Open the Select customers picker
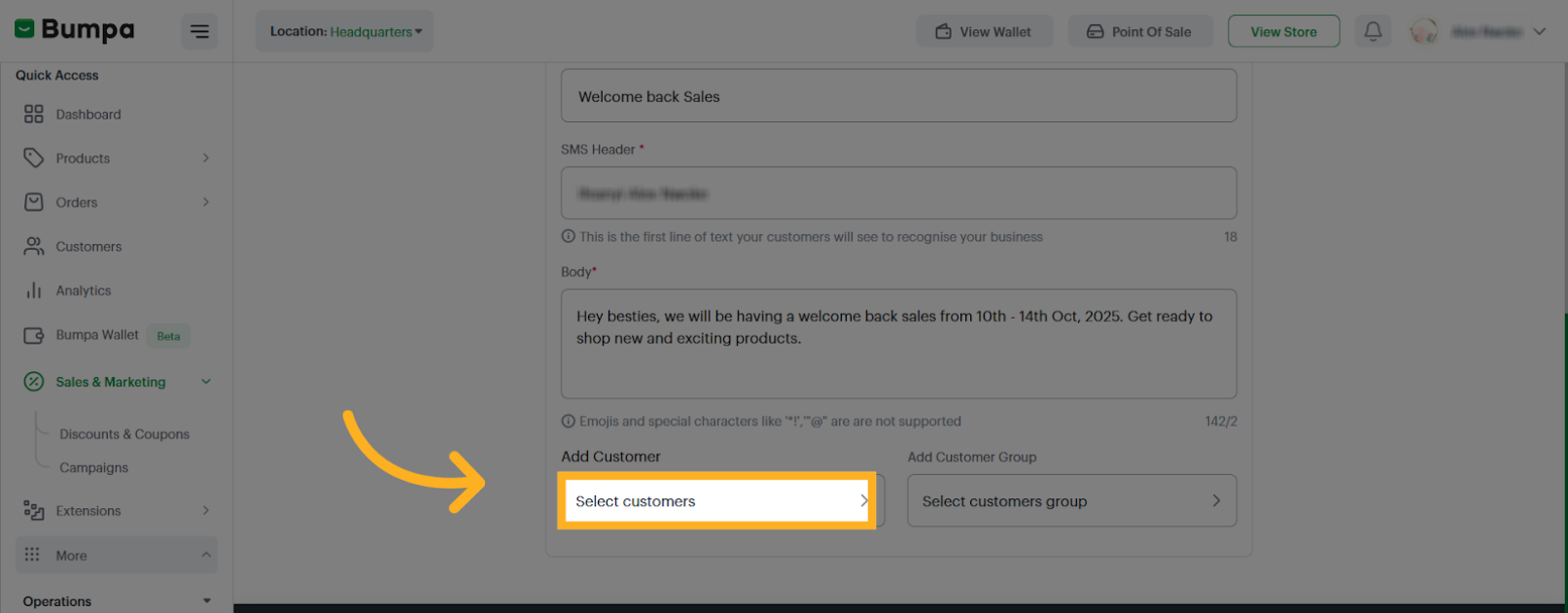 point(716,501)
